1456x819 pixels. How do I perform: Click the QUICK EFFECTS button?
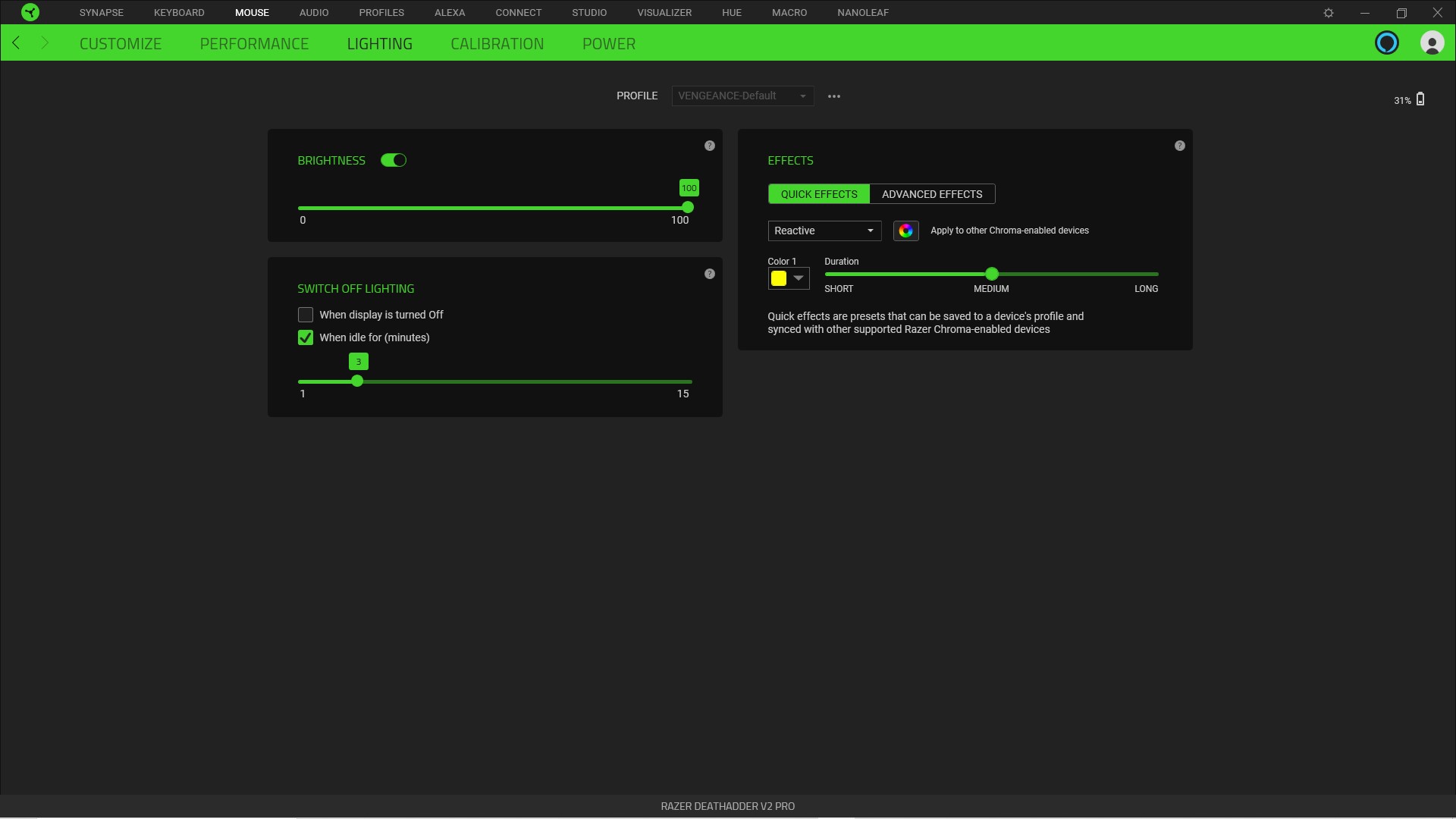819,194
